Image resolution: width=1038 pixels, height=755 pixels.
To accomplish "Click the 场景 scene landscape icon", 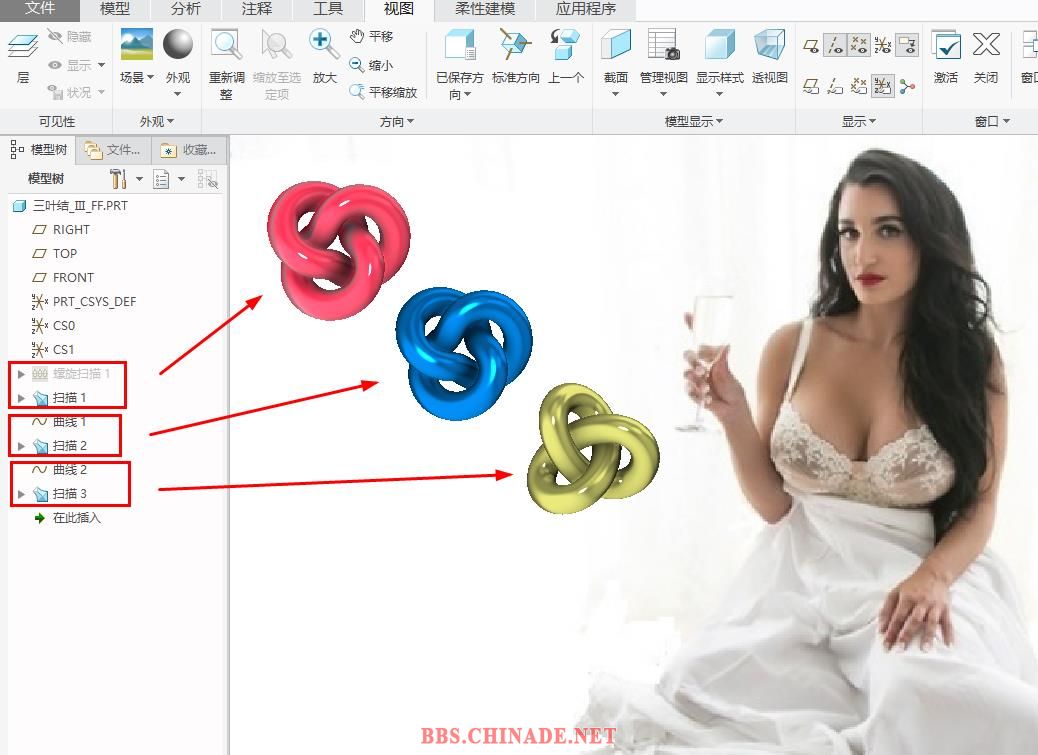I will tap(136, 45).
